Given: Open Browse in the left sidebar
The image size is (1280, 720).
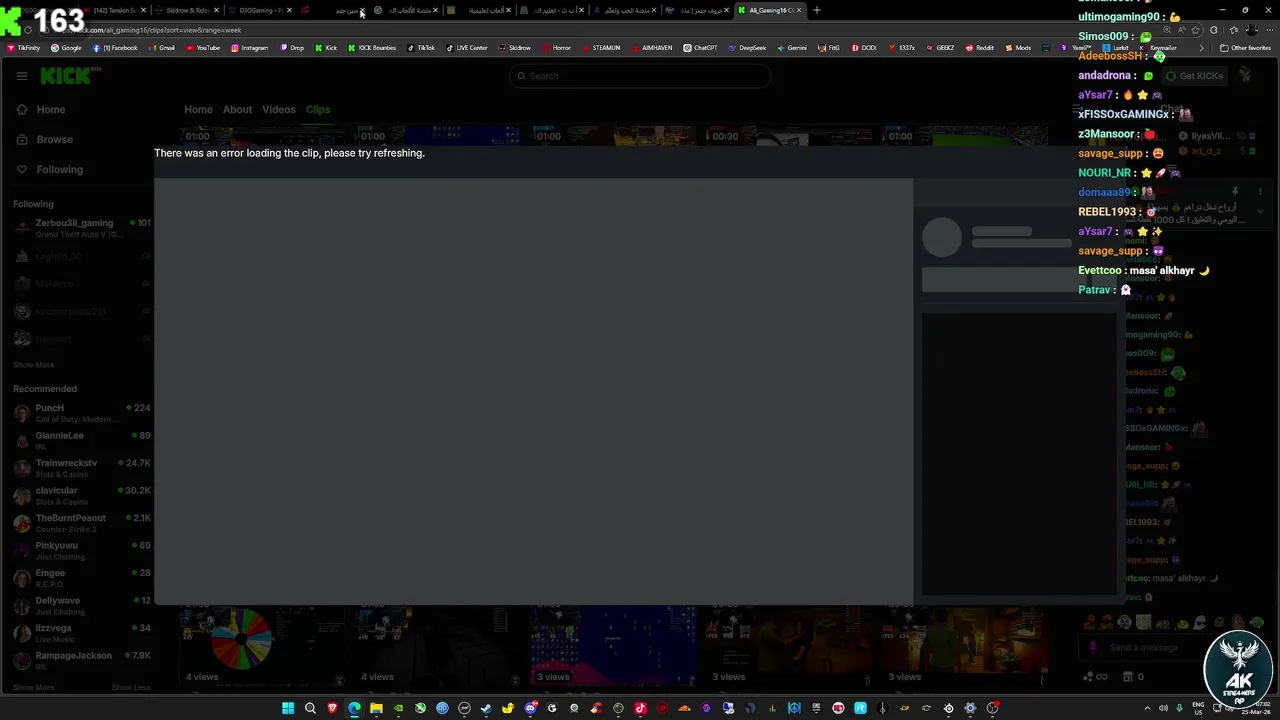Looking at the screenshot, I should [54, 140].
